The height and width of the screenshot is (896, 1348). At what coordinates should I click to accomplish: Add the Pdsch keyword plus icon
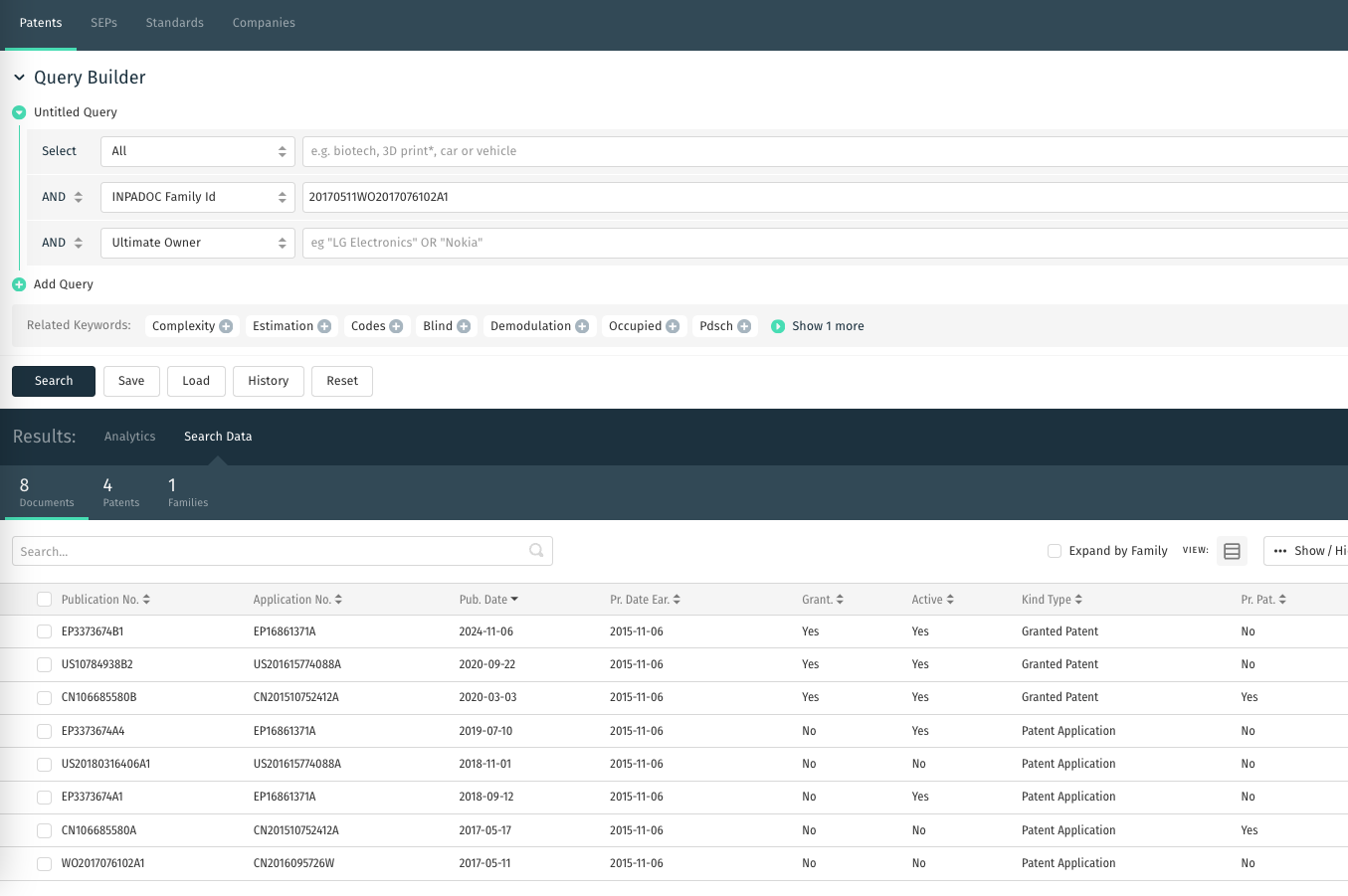coord(744,326)
